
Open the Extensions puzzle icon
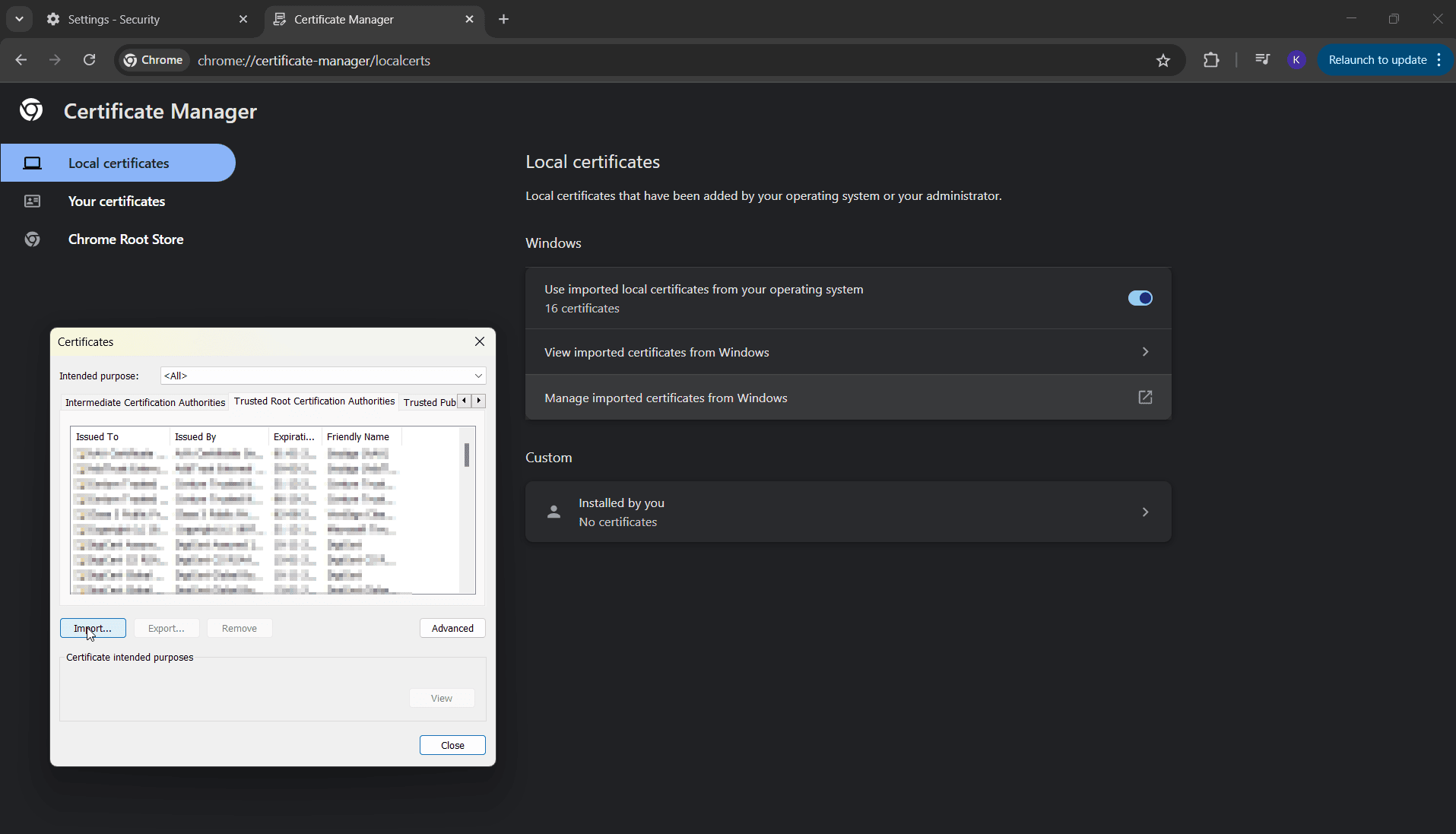click(x=1211, y=60)
